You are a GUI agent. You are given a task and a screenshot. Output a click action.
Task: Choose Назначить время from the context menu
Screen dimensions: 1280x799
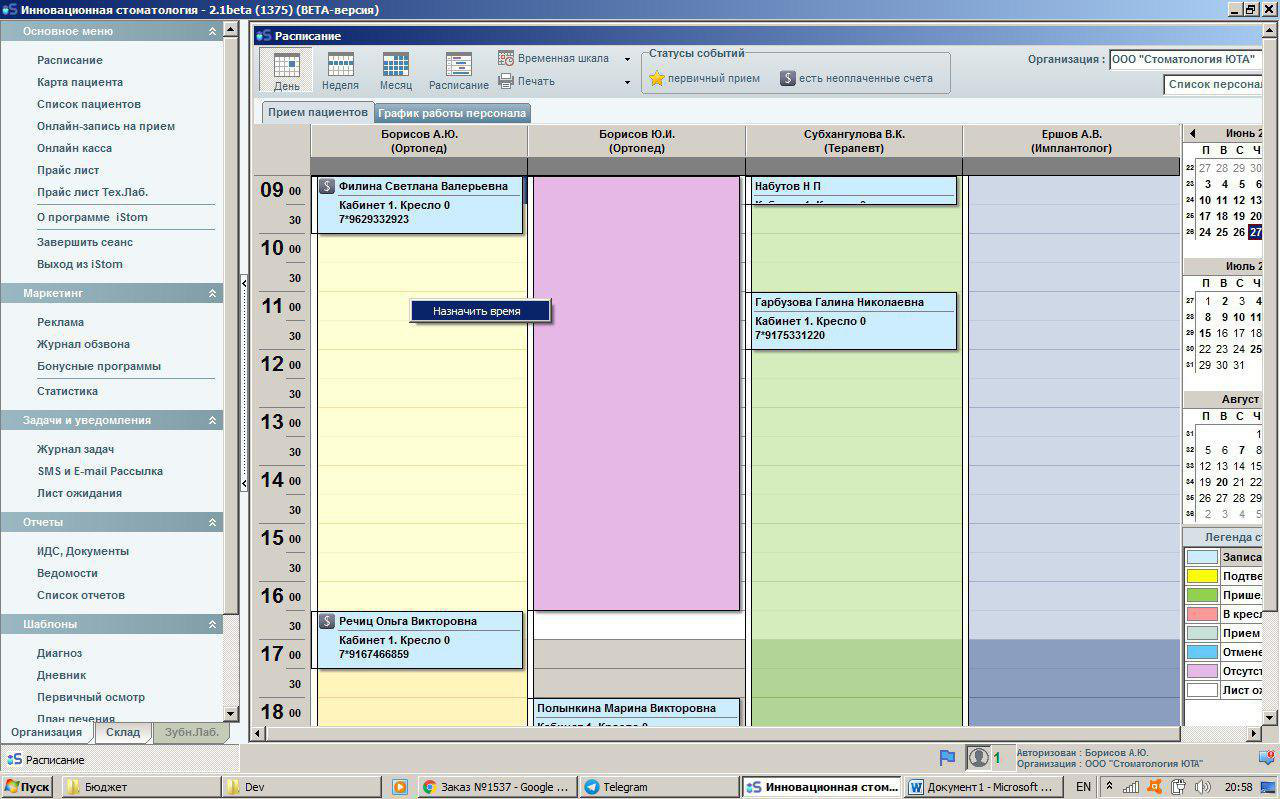pyautogui.click(x=477, y=311)
